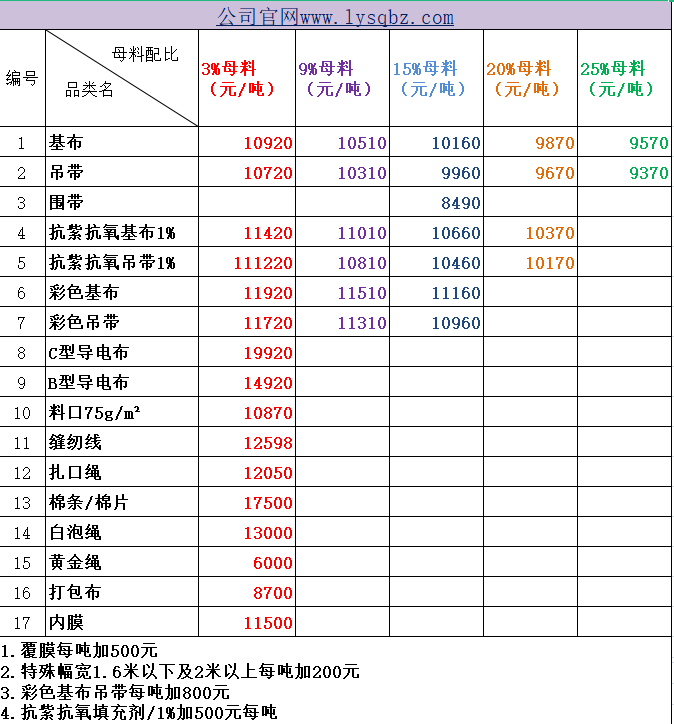Select price 9570 in 25% column
Image resolution: width=674 pixels, height=724 pixels.
tap(625, 142)
